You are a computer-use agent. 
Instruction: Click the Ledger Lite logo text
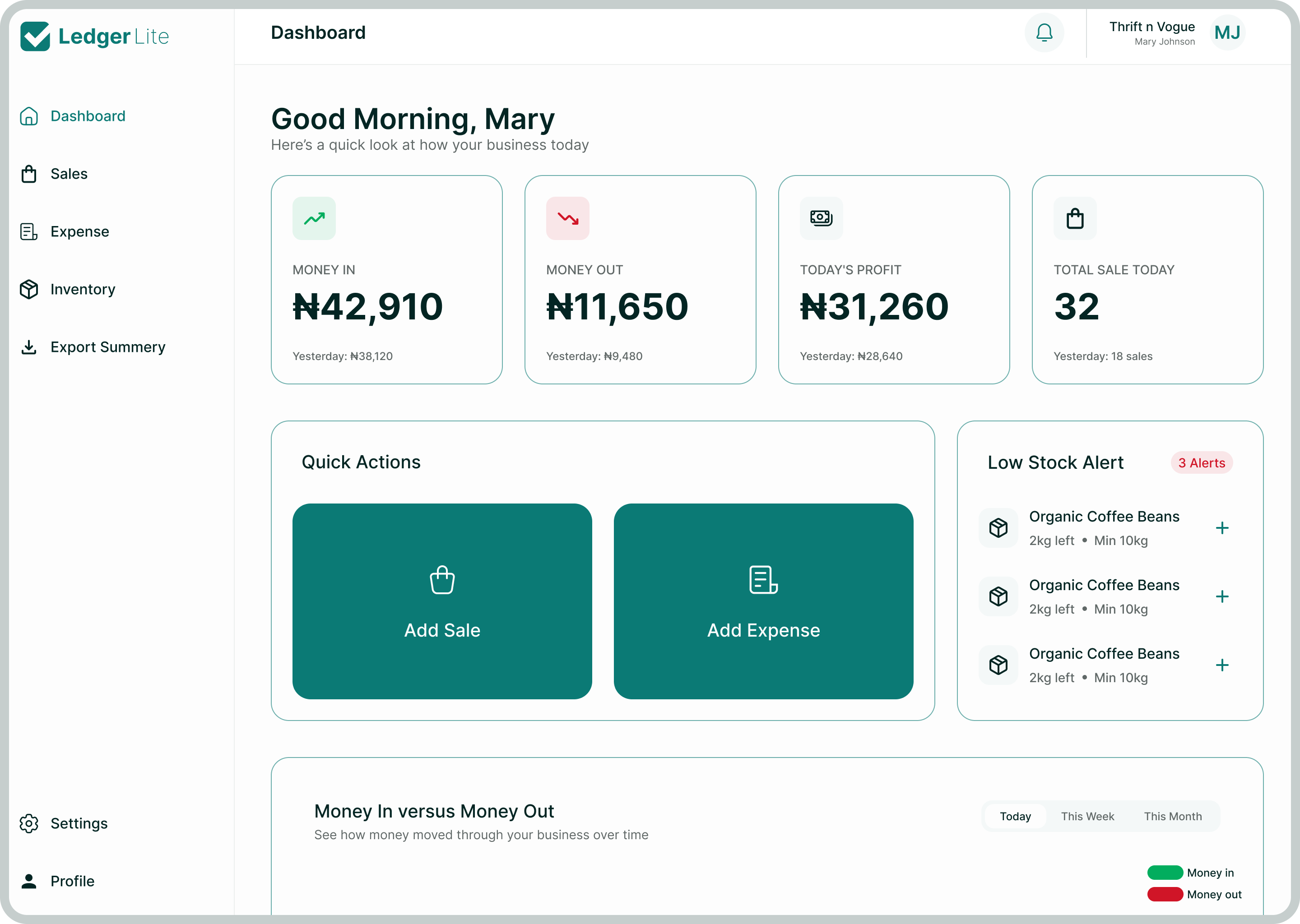click(114, 37)
